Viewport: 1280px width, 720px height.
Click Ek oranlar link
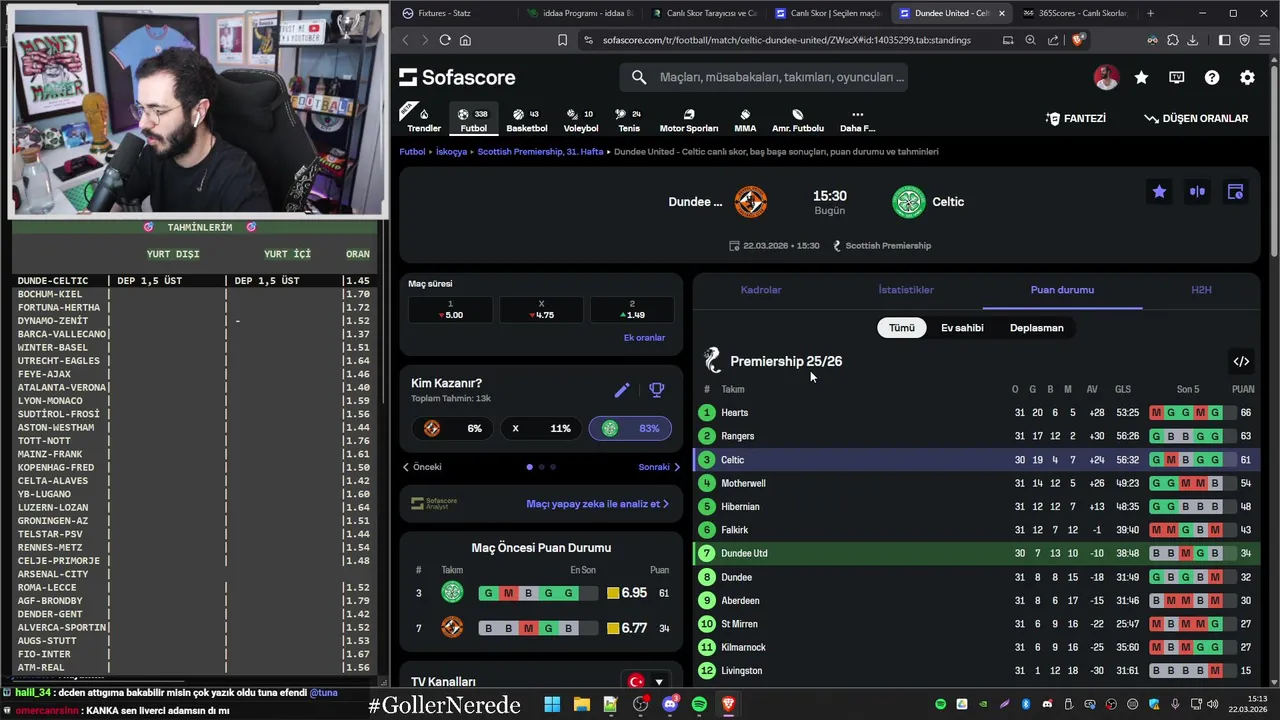(644, 338)
